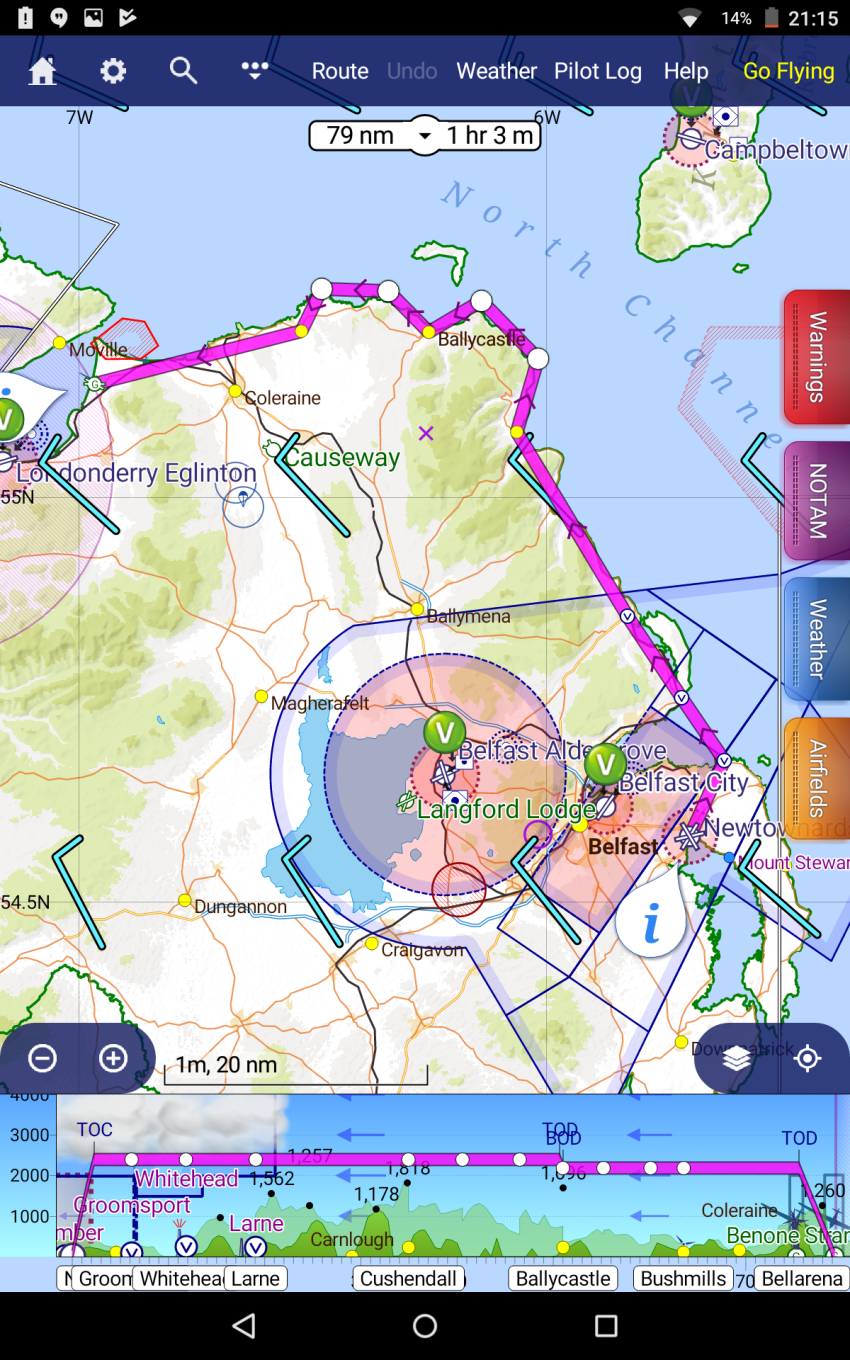
Task: Tap the green V marker at Belfast City
Action: pyautogui.click(x=605, y=764)
